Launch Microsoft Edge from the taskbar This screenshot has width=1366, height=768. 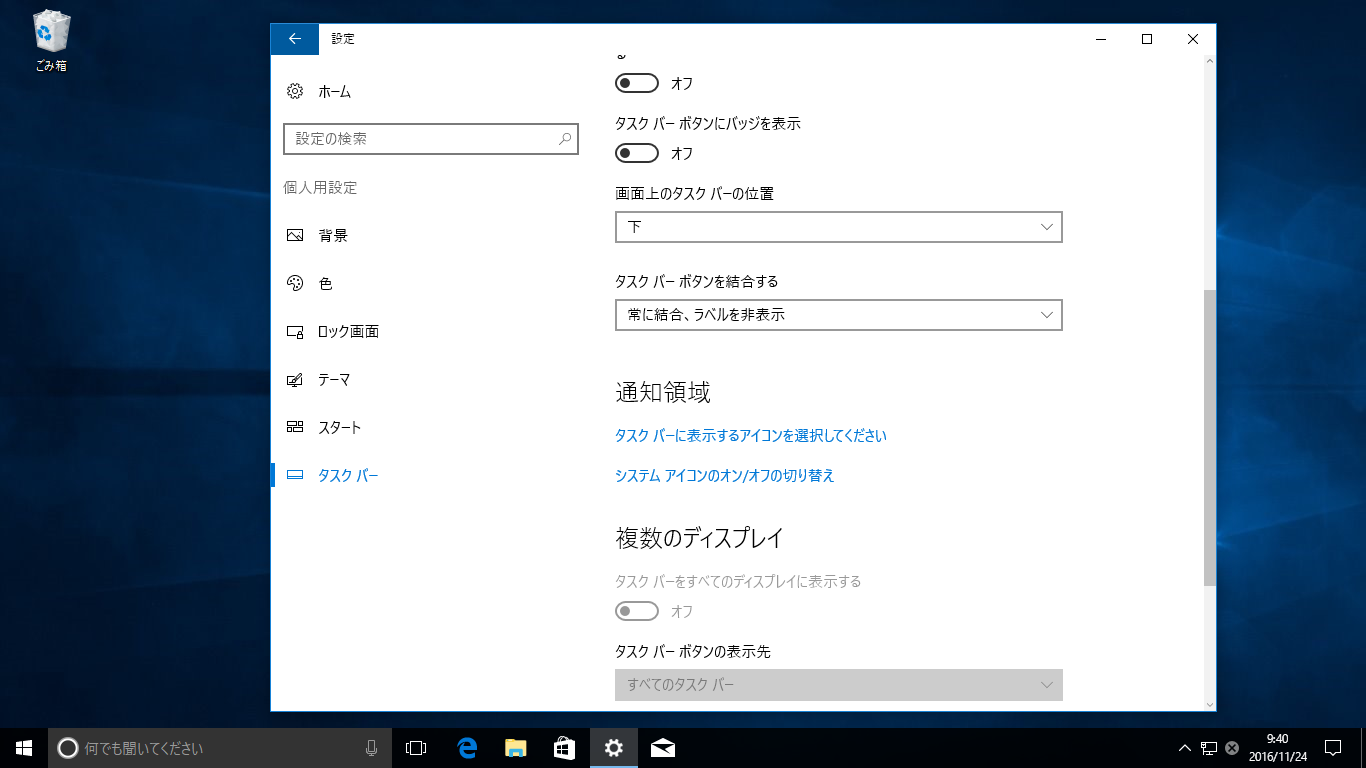[464, 747]
